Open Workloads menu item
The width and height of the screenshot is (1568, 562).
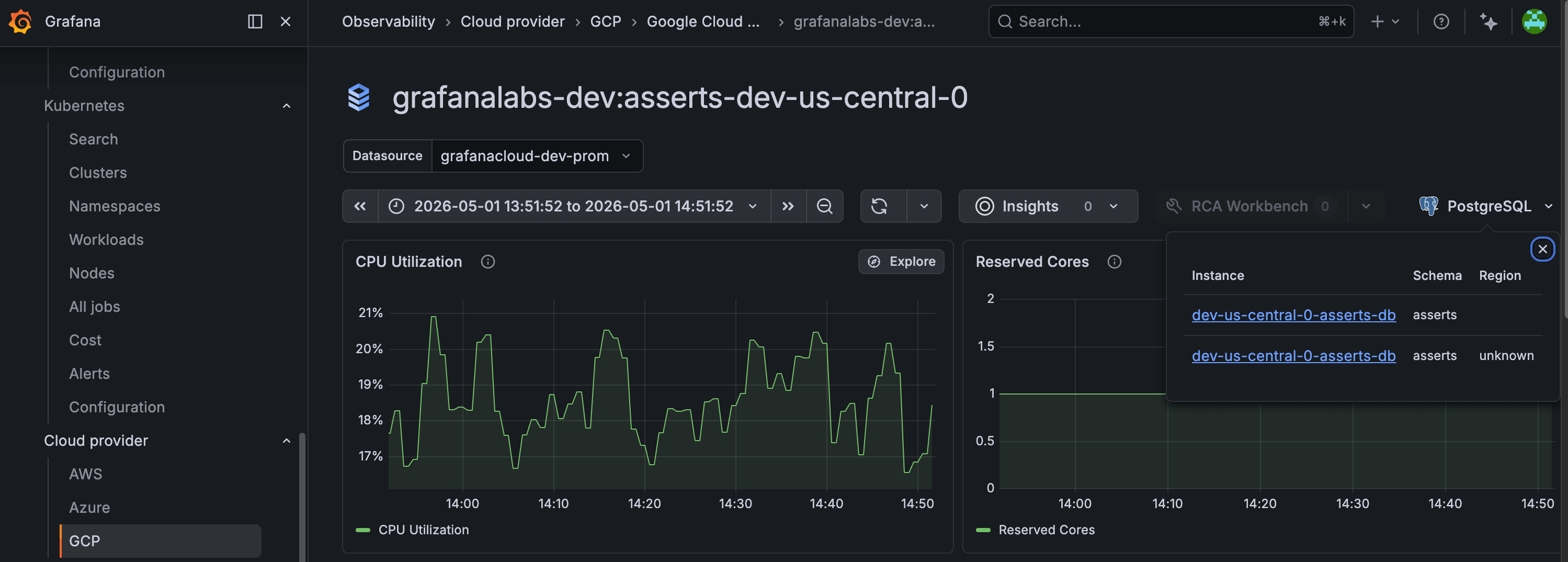pos(106,240)
